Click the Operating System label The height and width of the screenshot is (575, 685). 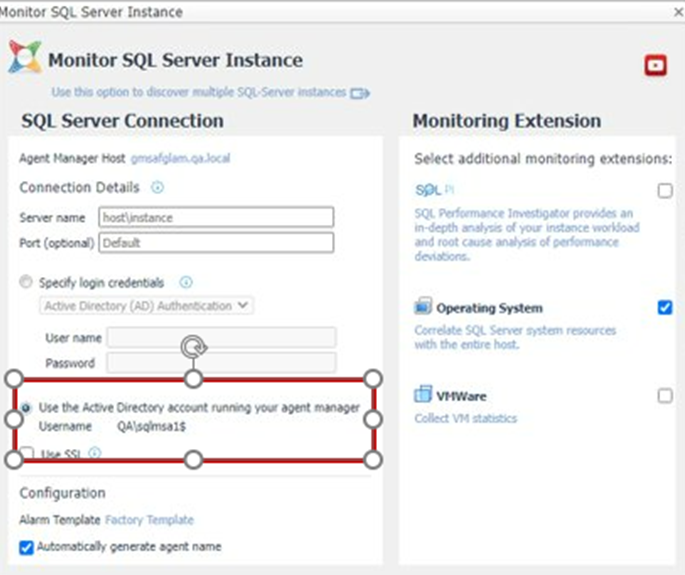click(489, 308)
